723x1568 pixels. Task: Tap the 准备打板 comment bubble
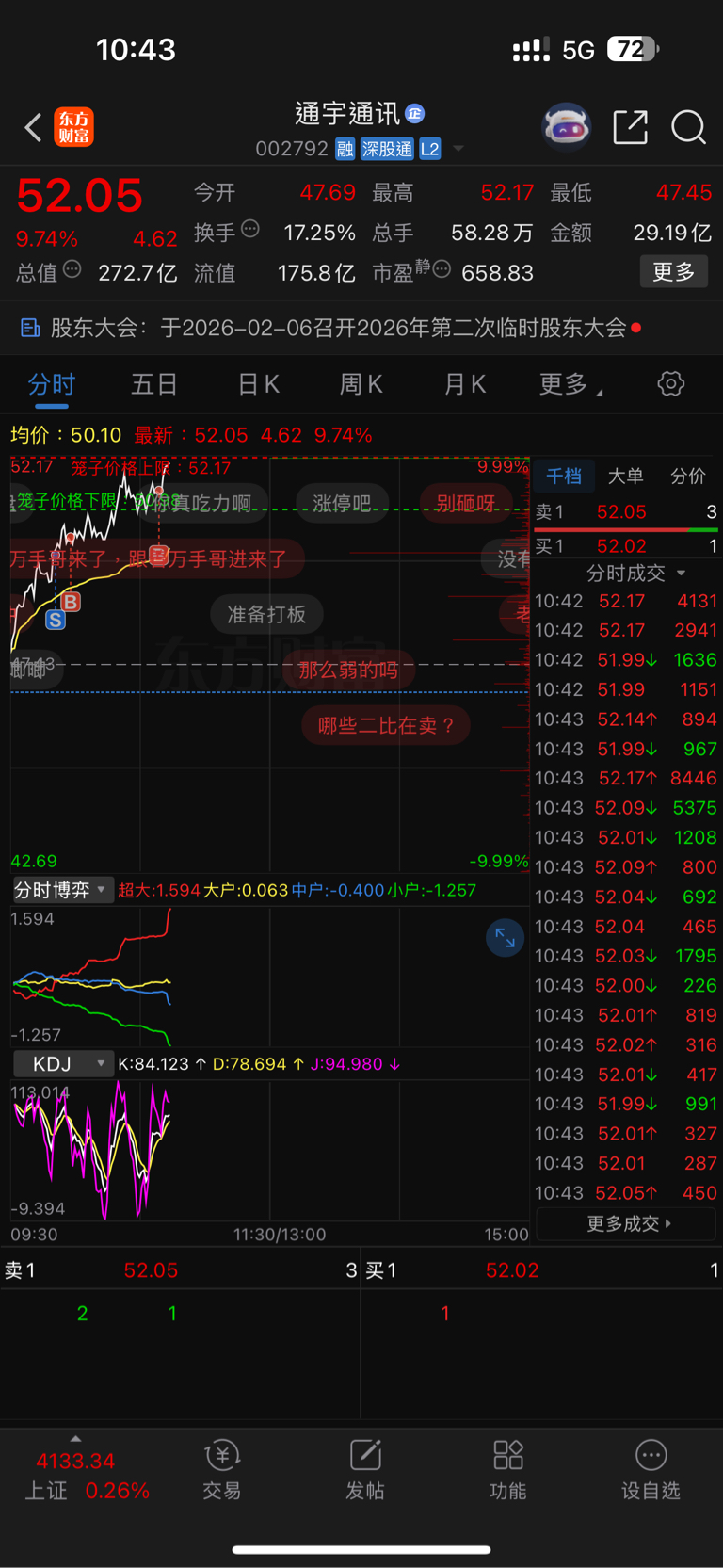point(266,615)
